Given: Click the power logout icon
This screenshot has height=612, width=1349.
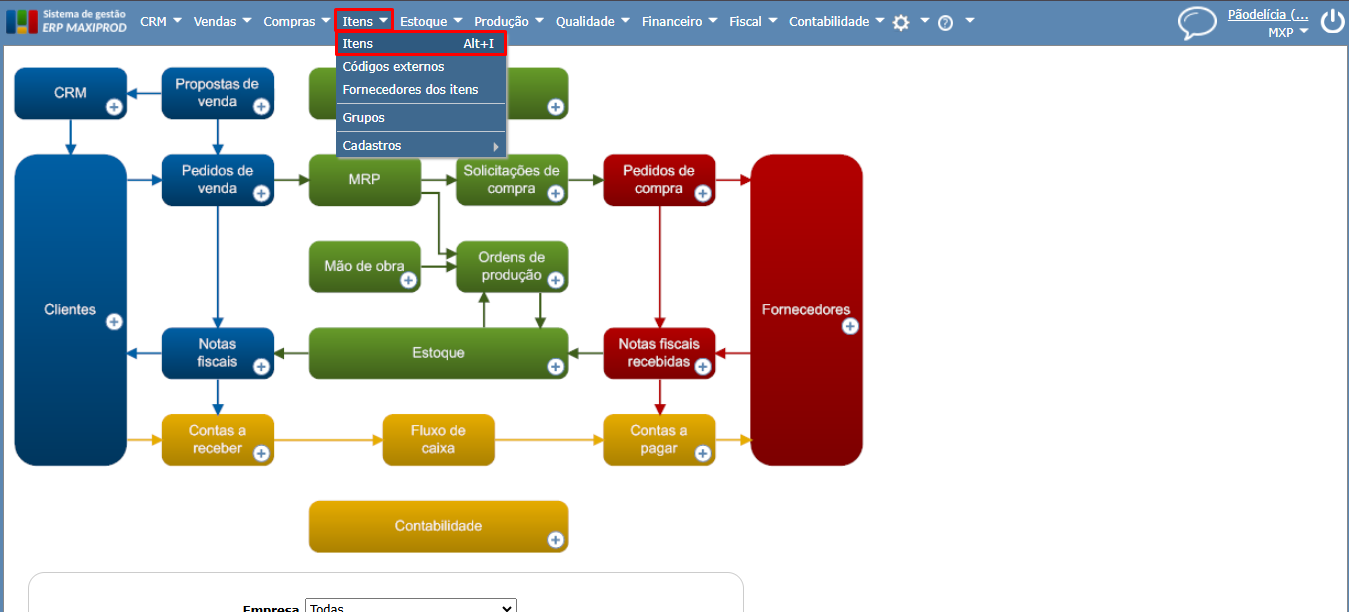Looking at the screenshot, I should (x=1332, y=22).
